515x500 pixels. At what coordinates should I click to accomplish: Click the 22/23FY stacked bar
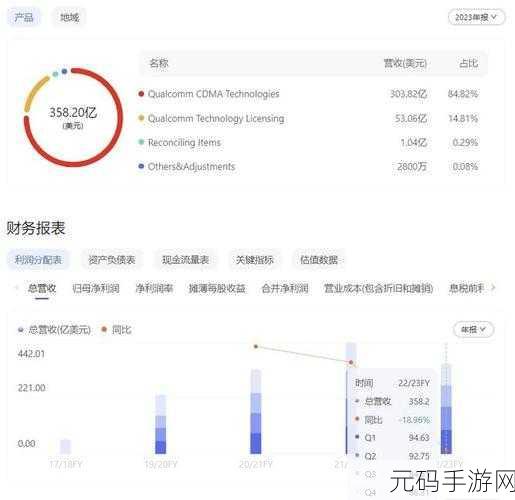coord(446,409)
